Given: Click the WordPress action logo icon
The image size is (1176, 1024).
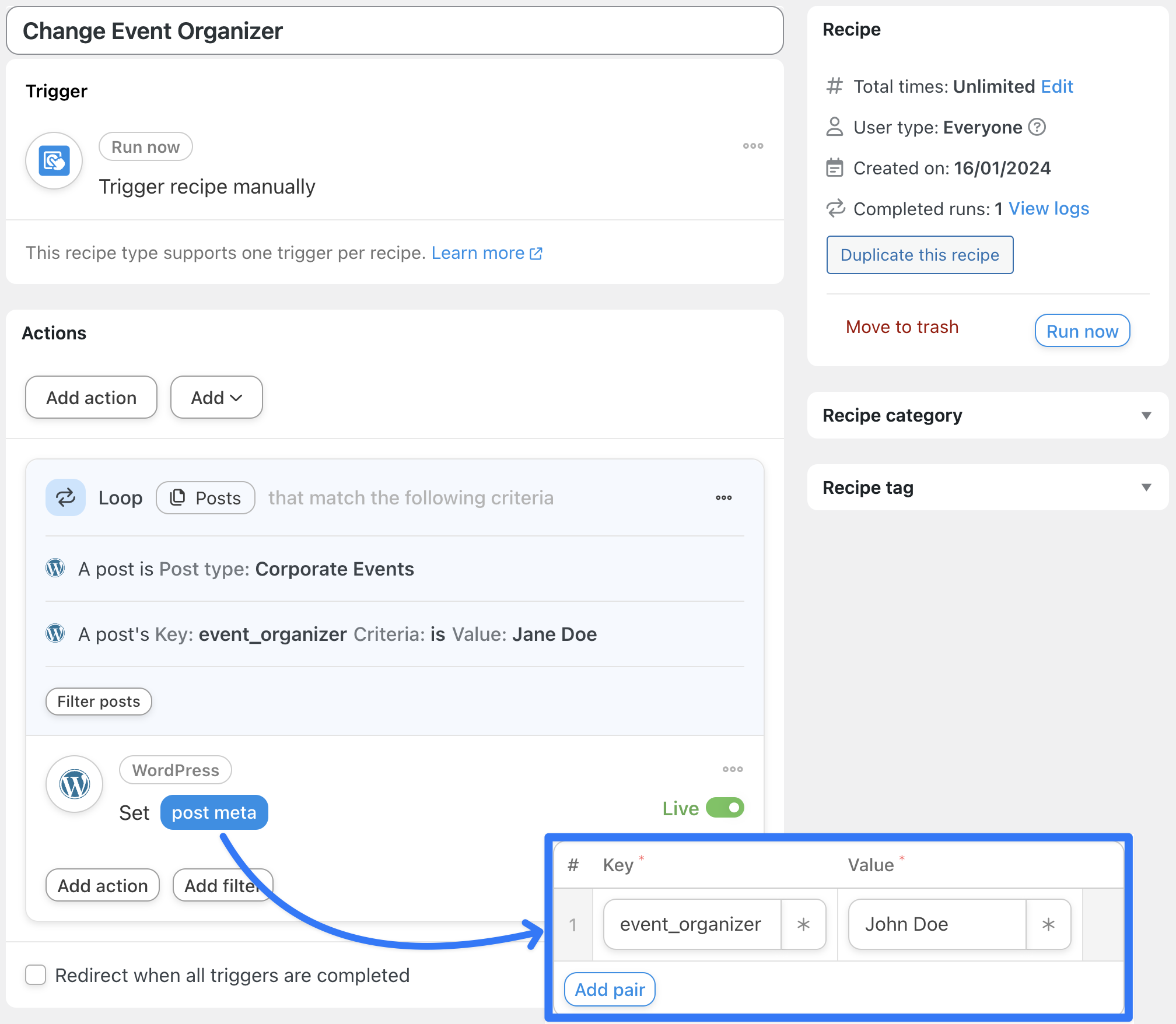Looking at the screenshot, I should pyautogui.click(x=75, y=784).
